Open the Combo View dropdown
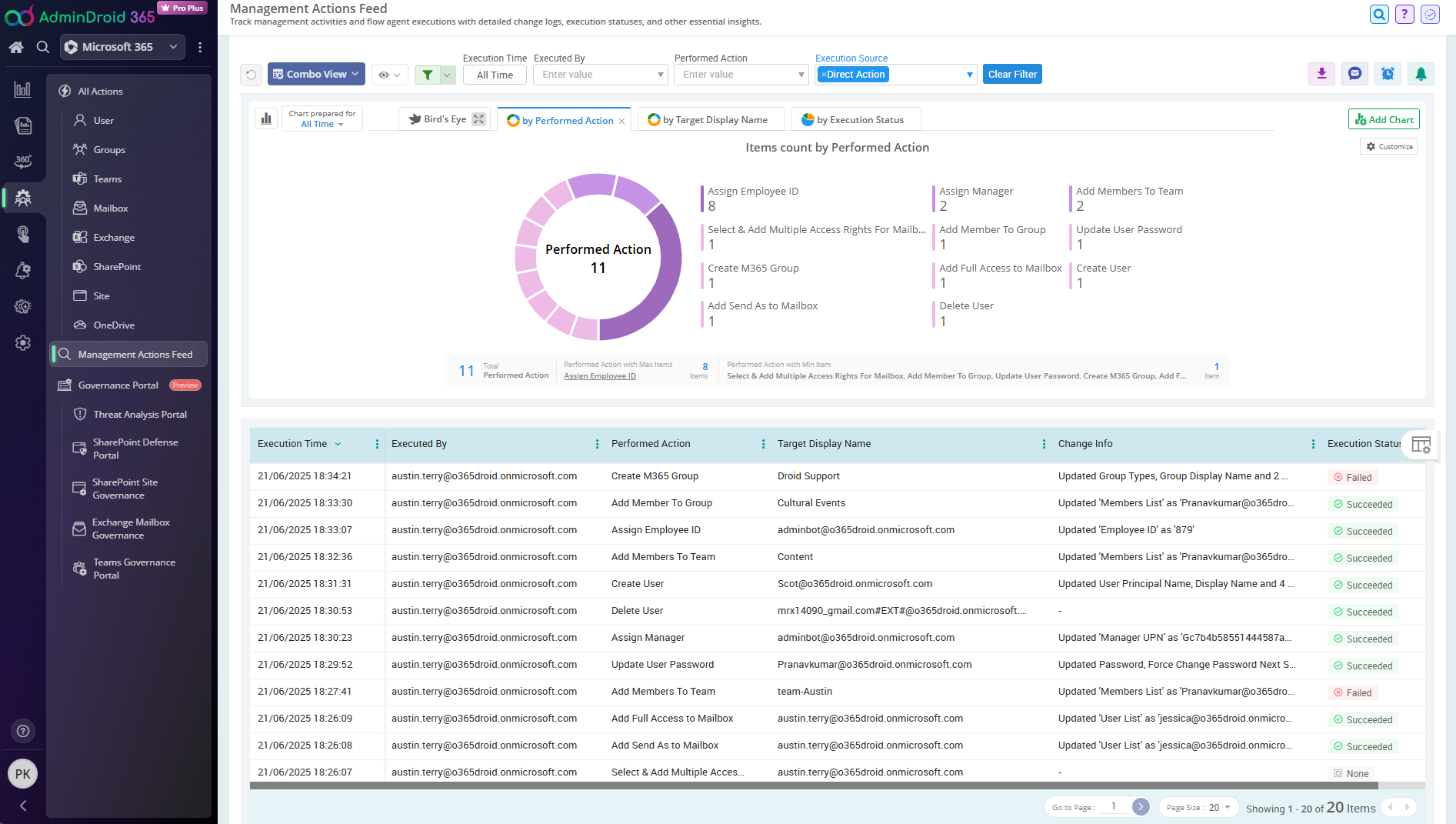Screen dimensions: 1456x824 pyautogui.click(x=316, y=75)
